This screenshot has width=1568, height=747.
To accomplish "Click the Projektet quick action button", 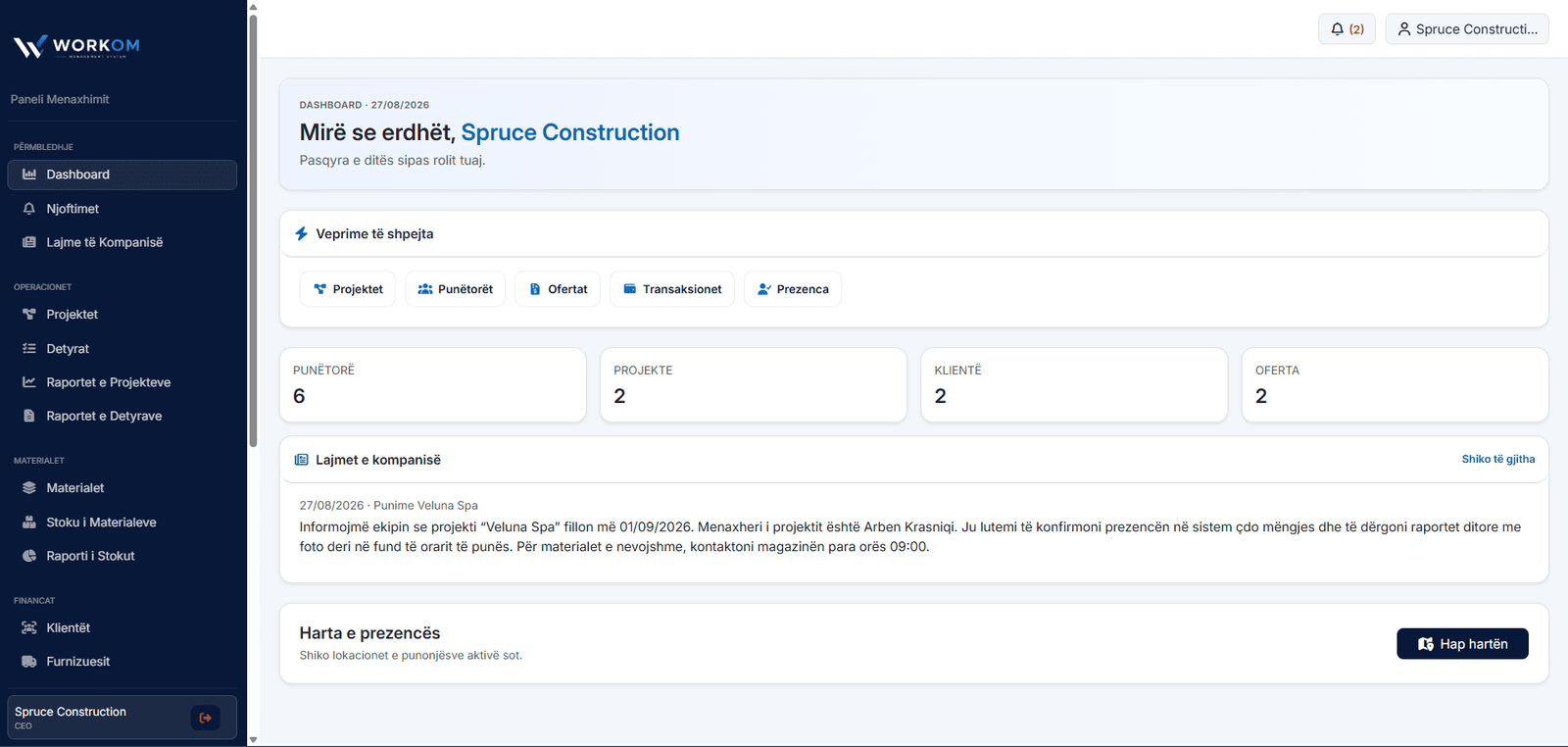I will 348,289.
